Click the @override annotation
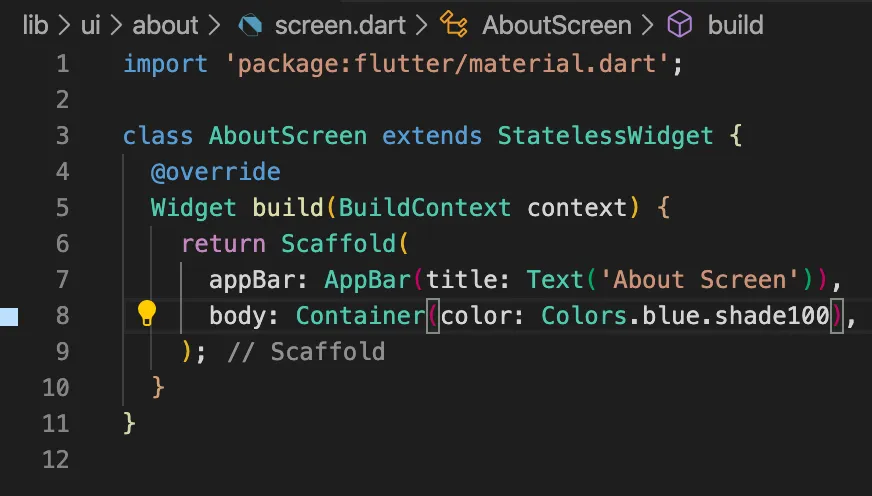This screenshot has height=496, width=872. pos(215,172)
